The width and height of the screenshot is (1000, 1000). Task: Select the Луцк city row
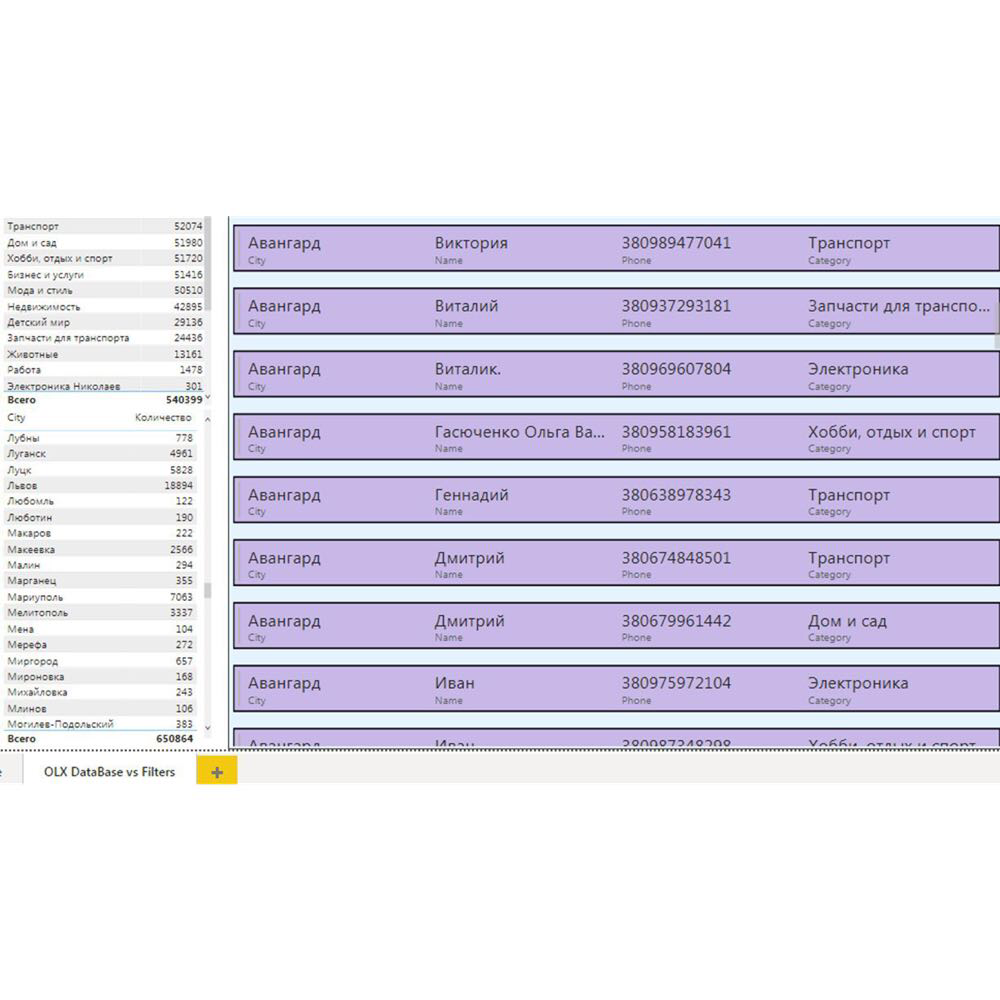click(x=100, y=469)
